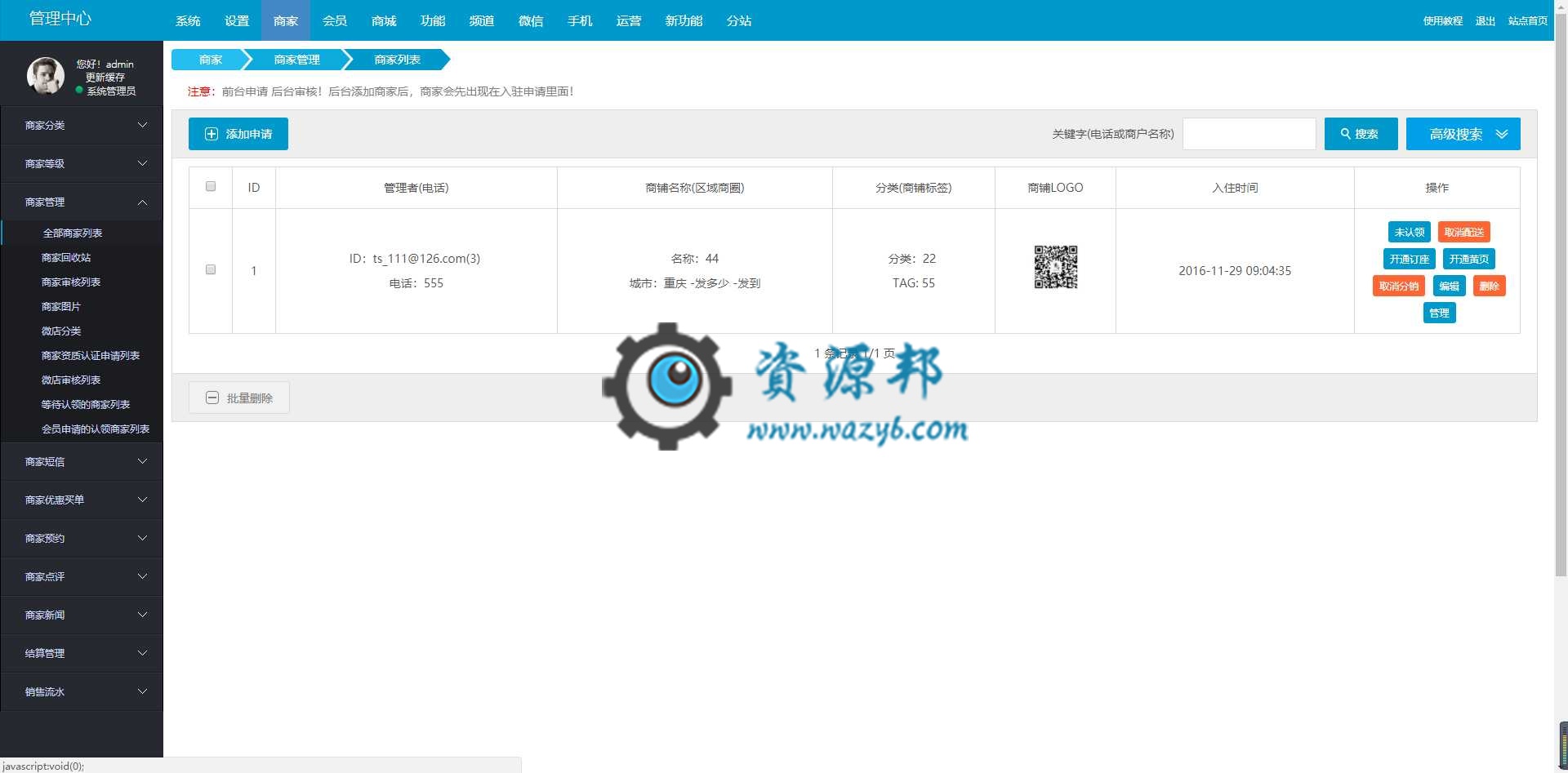Click the 添加申请 button

(x=238, y=134)
